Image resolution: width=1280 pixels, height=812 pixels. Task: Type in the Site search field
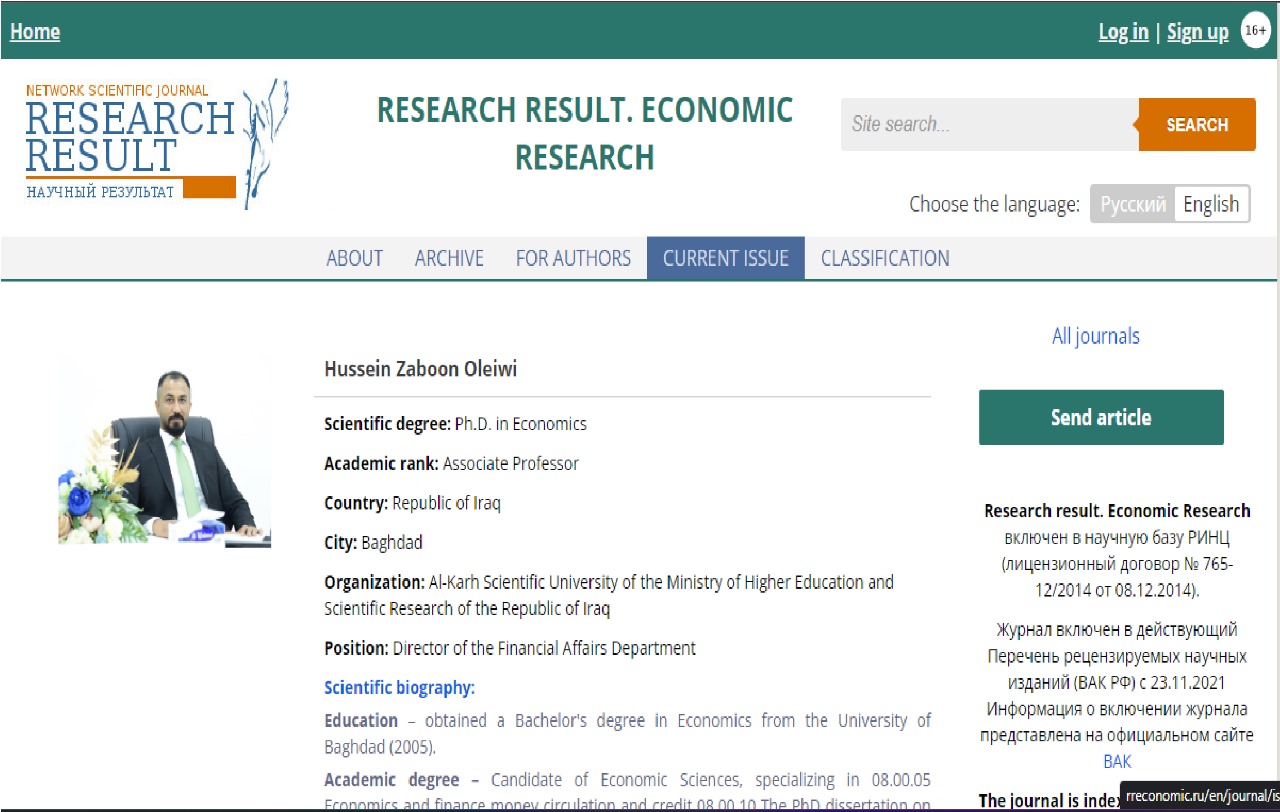click(988, 125)
